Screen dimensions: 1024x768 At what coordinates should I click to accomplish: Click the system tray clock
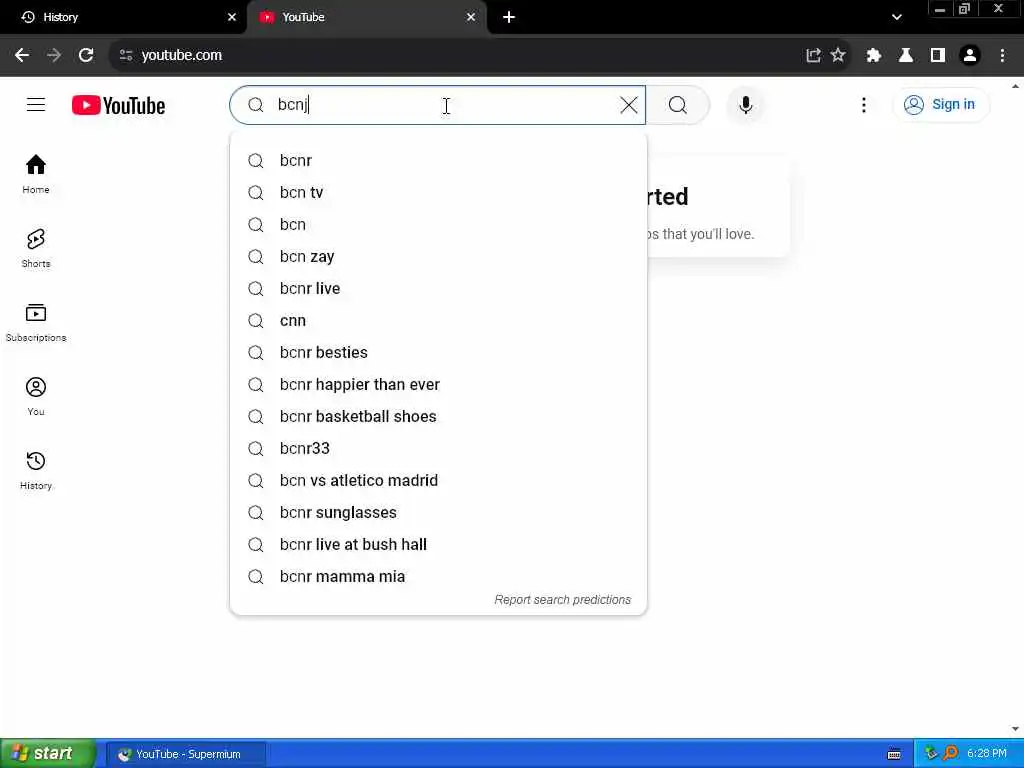986,754
